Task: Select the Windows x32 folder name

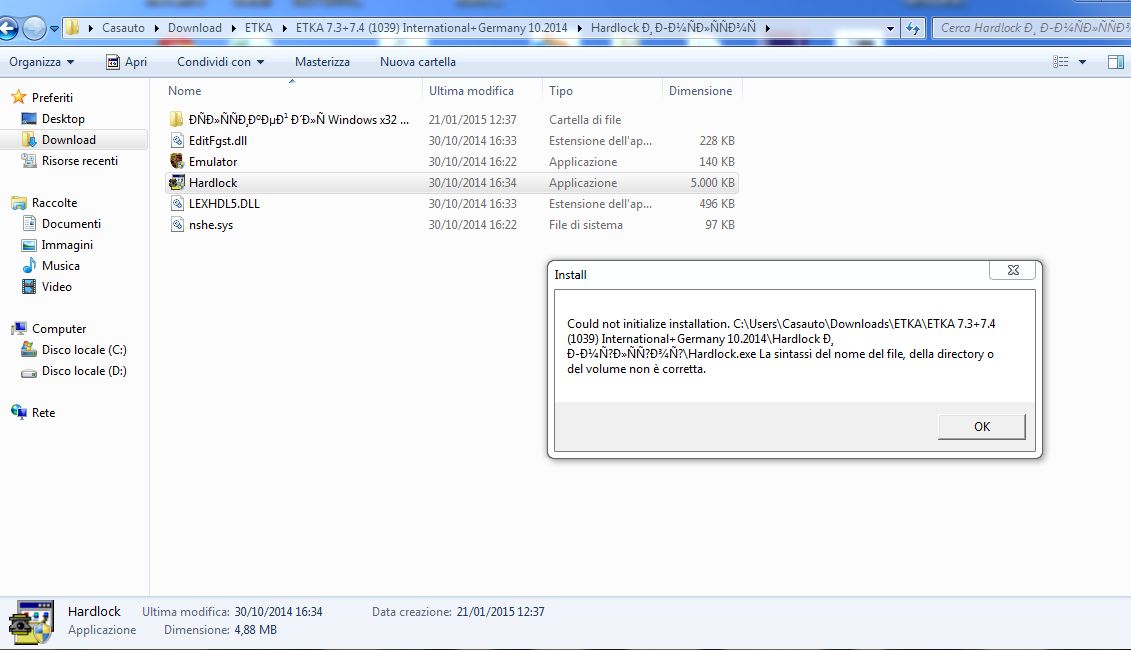Action: [299, 119]
